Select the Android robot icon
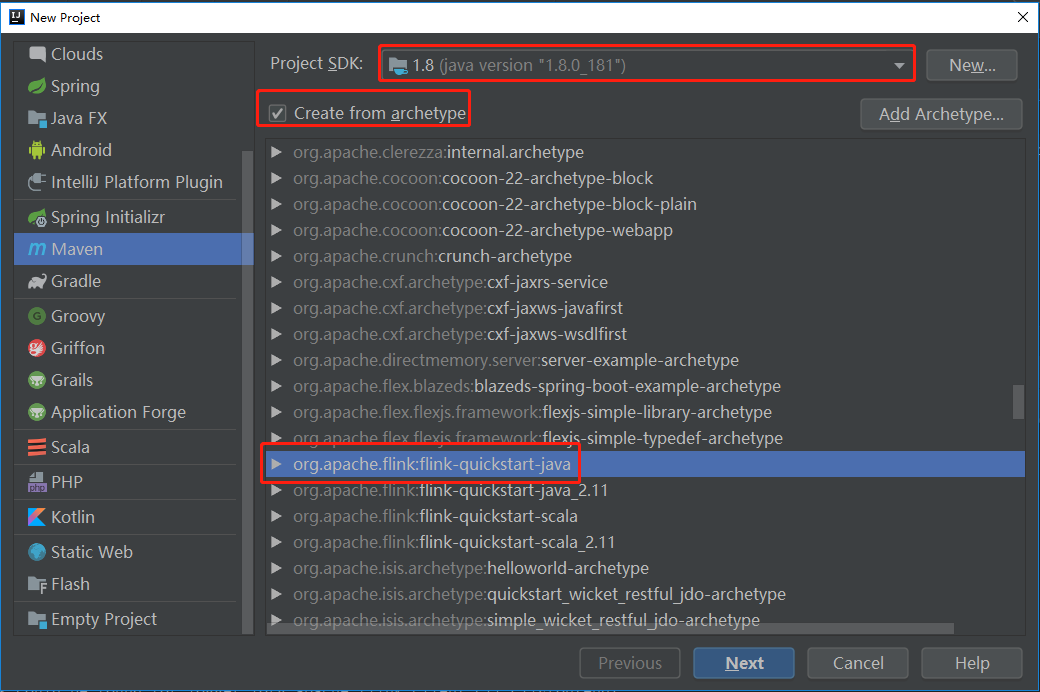The image size is (1040, 692). [37, 150]
